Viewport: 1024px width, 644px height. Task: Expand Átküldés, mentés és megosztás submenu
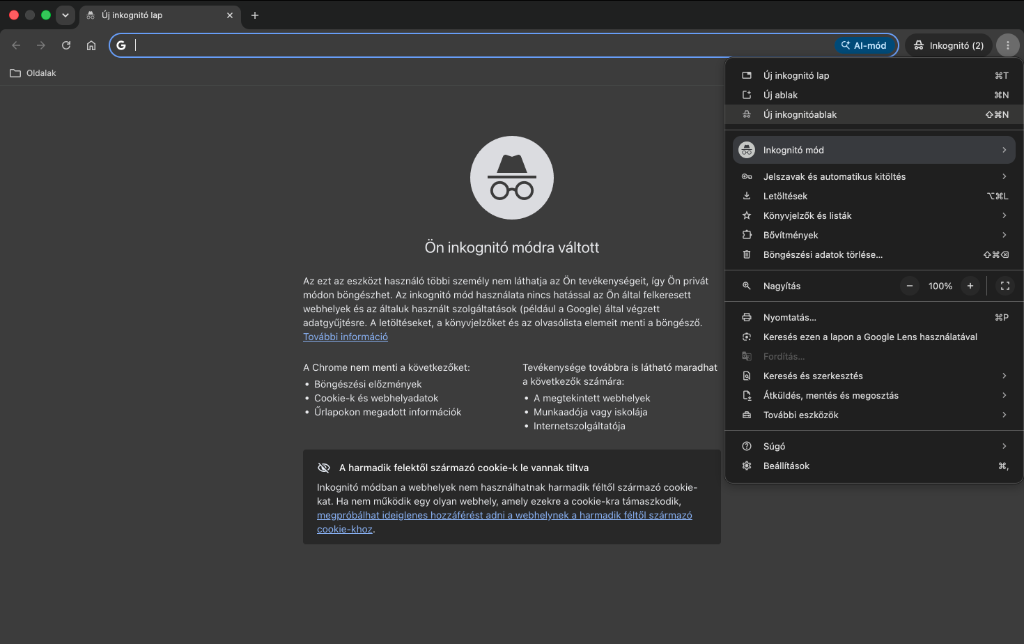[x=874, y=396]
